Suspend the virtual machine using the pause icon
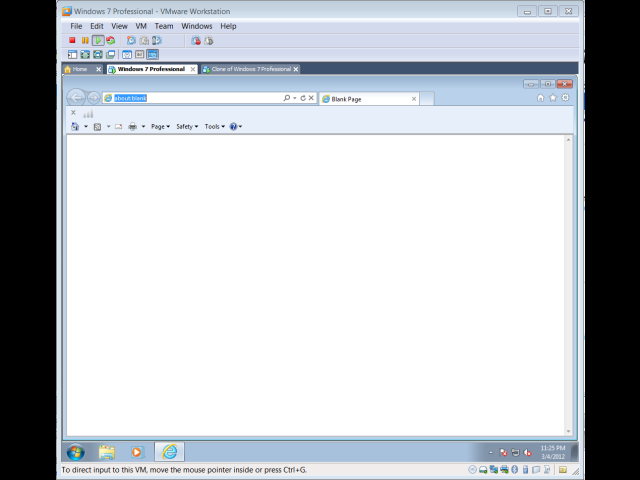 click(85, 41)
